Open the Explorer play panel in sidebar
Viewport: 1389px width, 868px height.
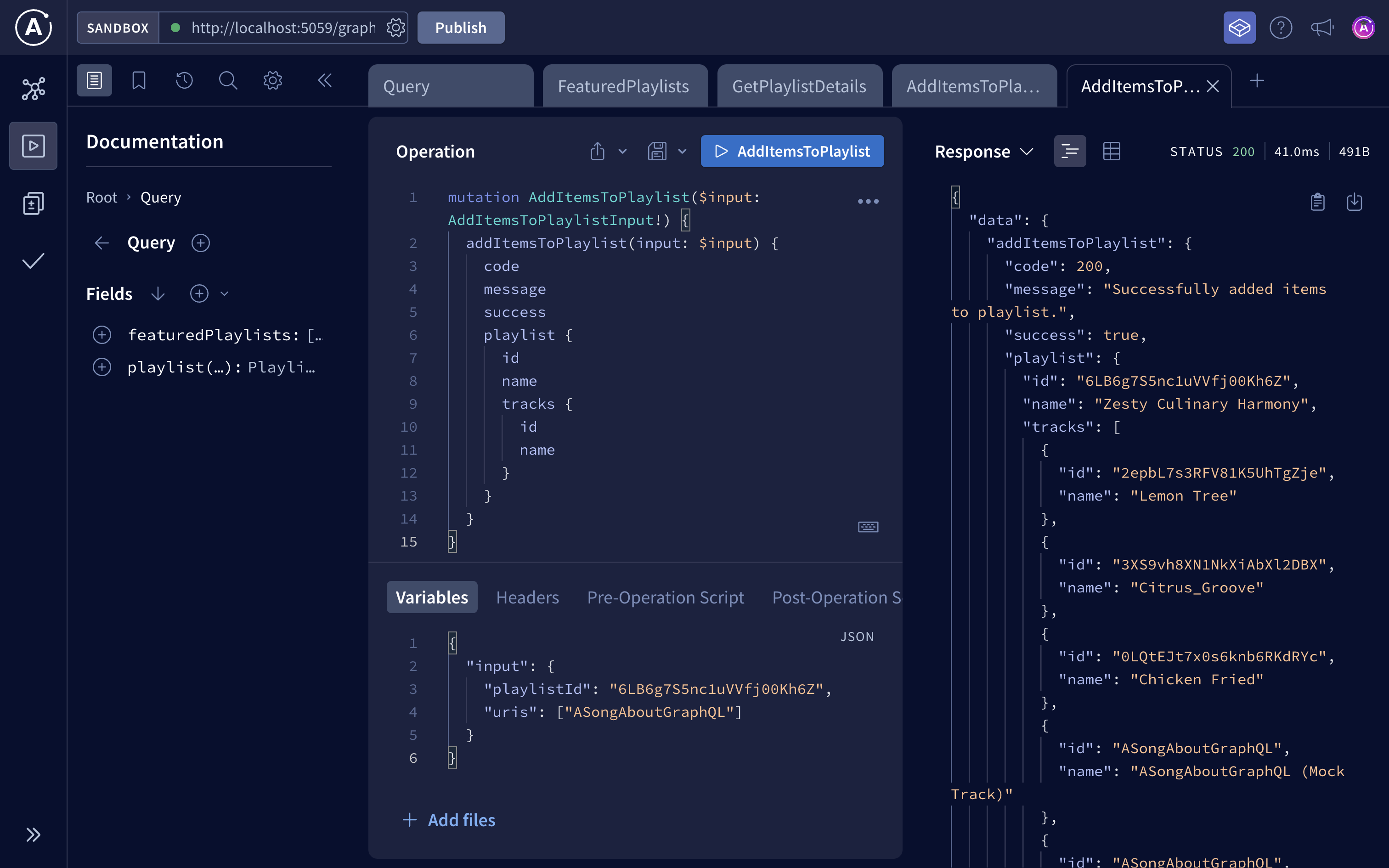33,145
